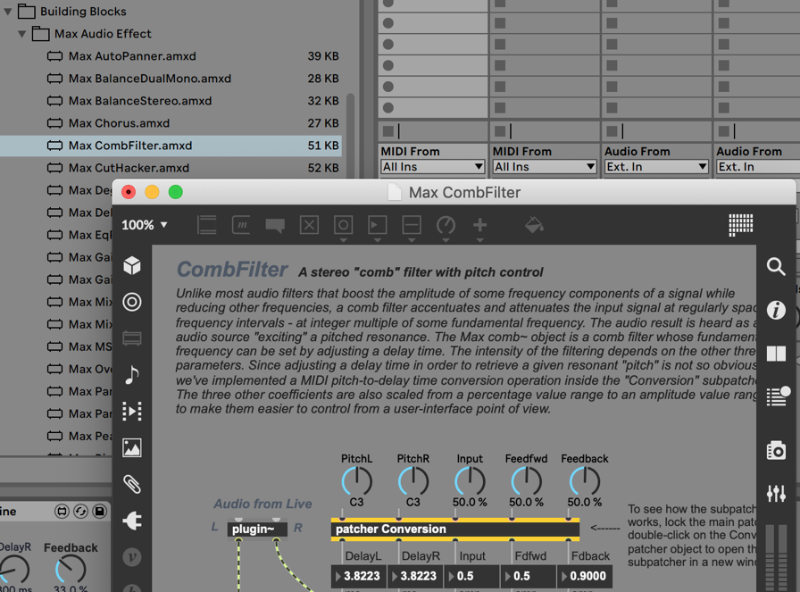Collapse the Max Audio Effect folder triangle

22,34
